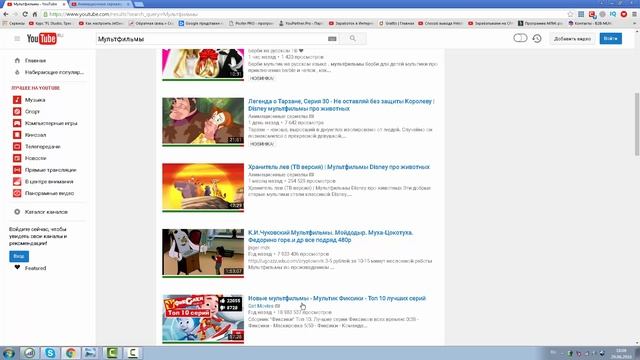Open Новые мультфильмы Фиксики title link
Screen dimensions: 640x360
(x=337, y=298)
